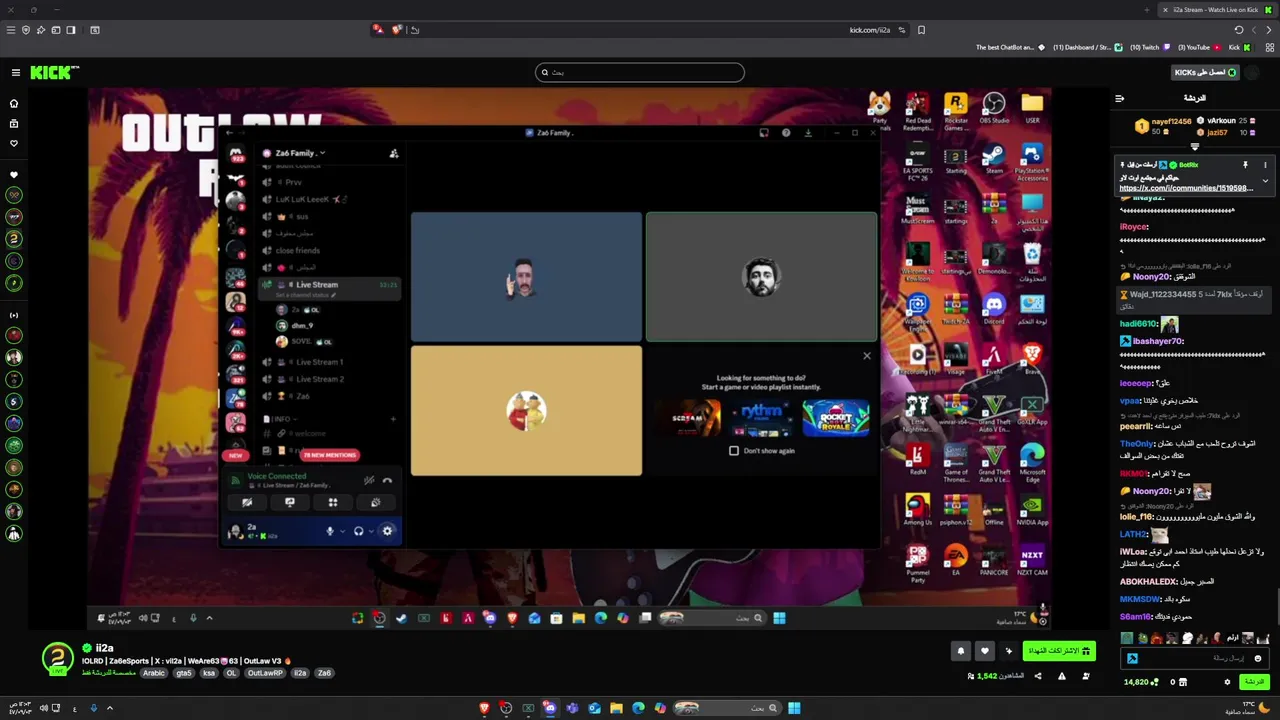Open the YouTube bookmark in browser bar
This screenshot has width=1280, height=720.
(1198, 47)
